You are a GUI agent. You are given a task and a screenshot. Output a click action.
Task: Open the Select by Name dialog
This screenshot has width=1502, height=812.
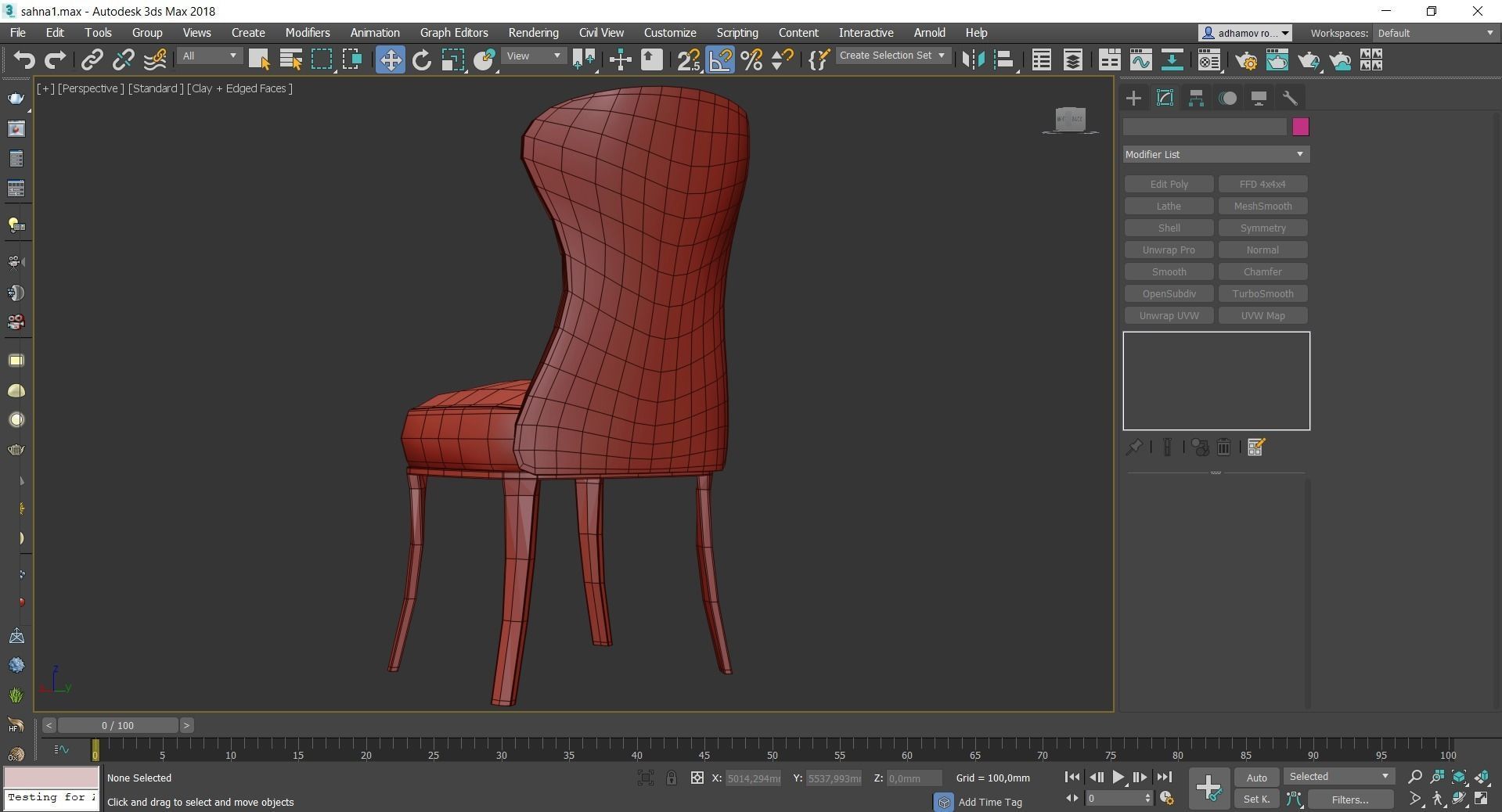click(x=290, y=60)
